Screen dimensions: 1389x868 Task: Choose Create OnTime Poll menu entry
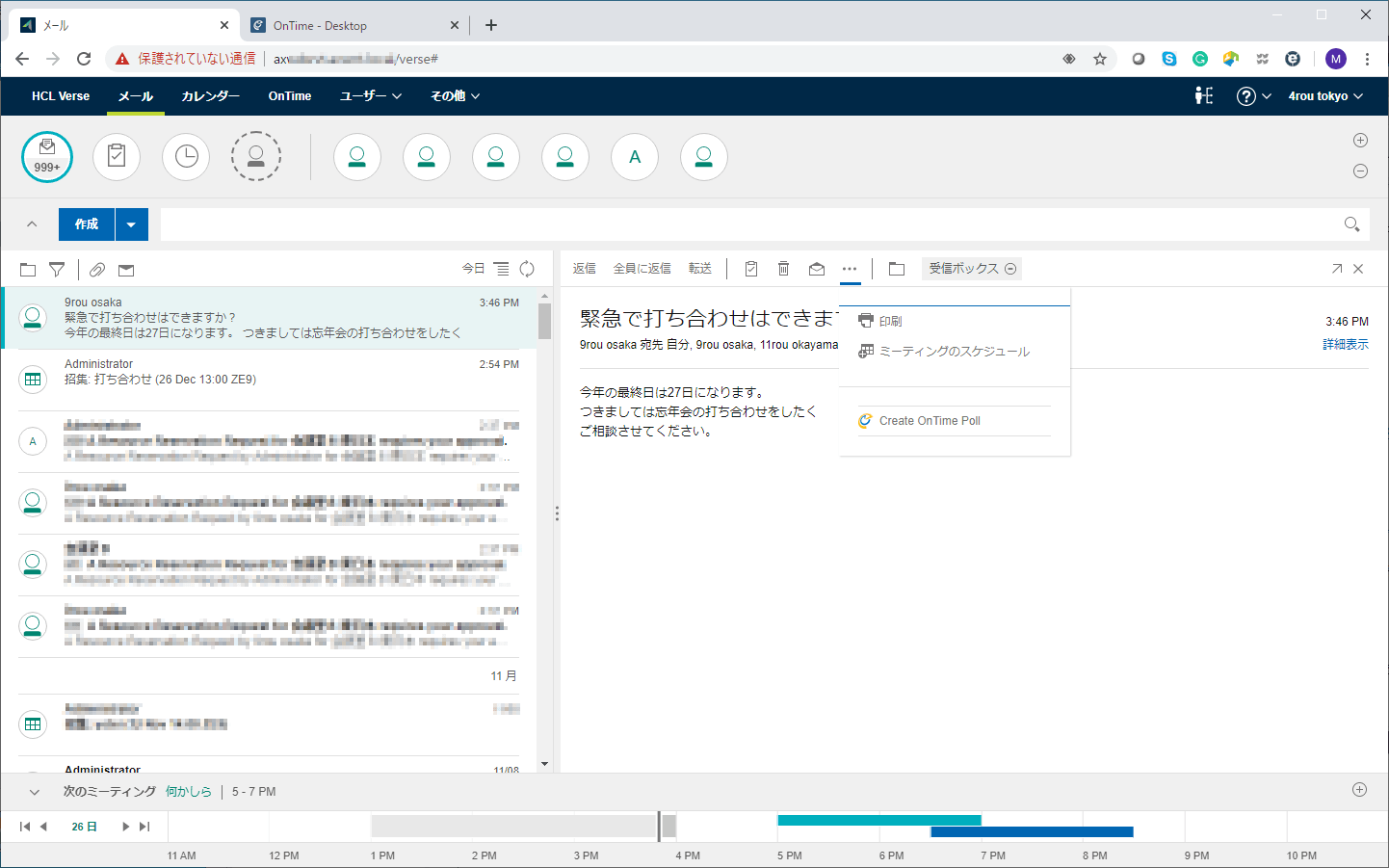(928, 420)
